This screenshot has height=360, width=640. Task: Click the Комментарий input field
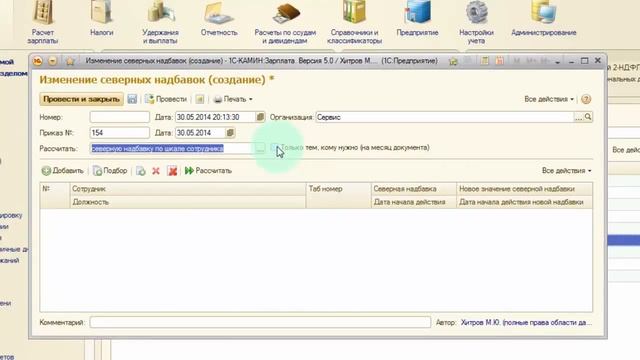tap(260, 322)
